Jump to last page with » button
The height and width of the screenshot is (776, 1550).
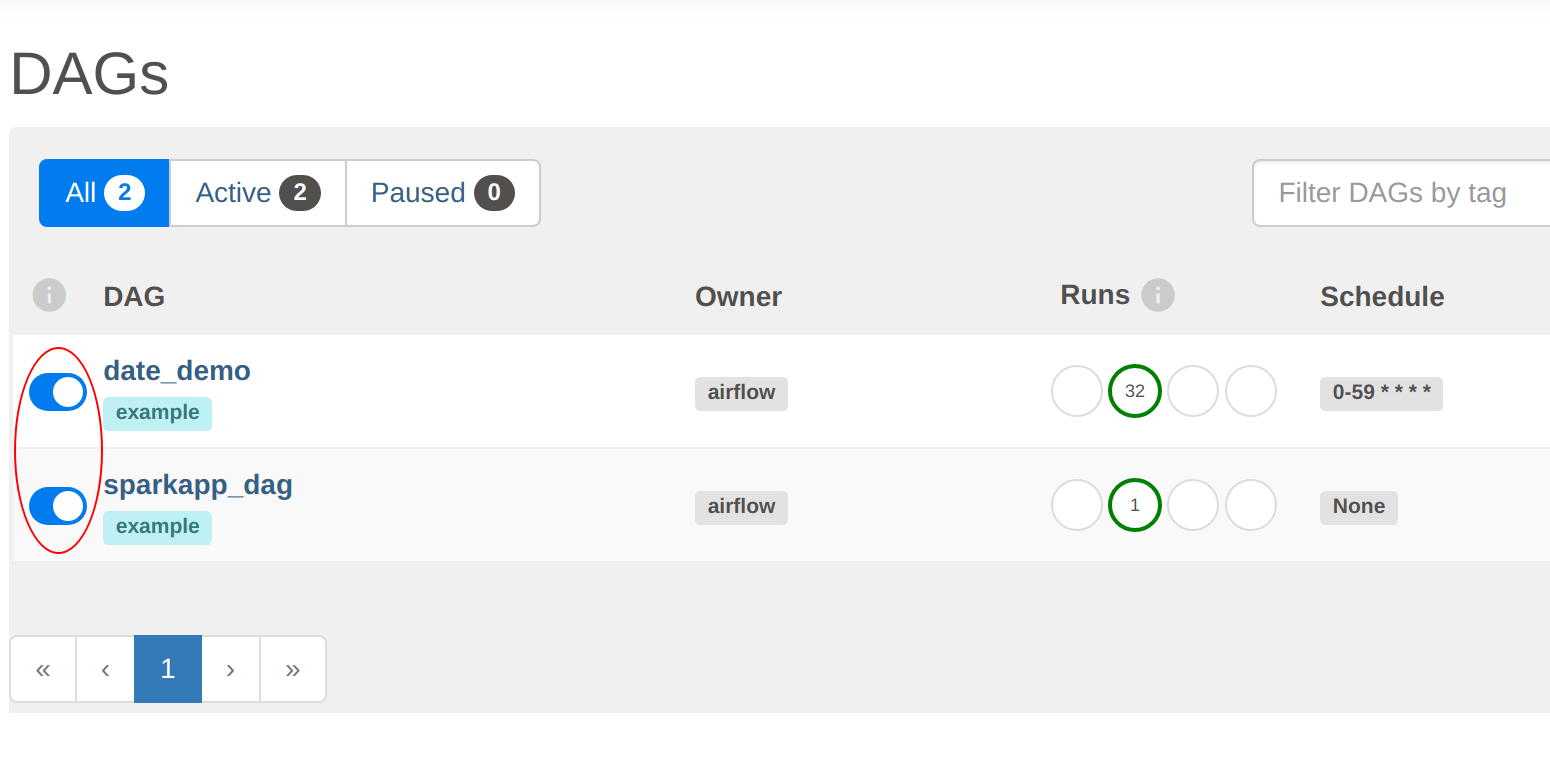point(292,669)
